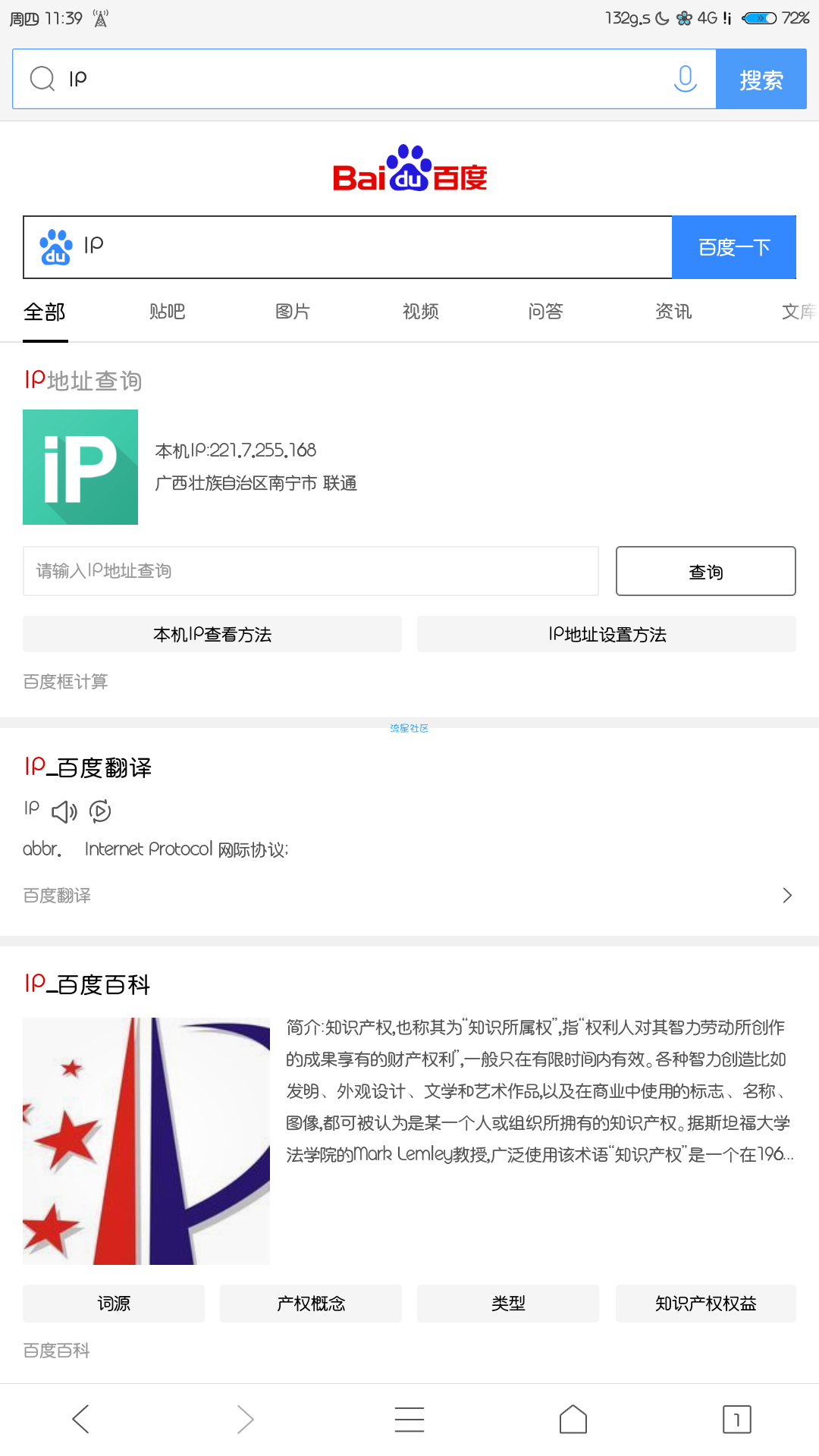This screenshot has height=1456, width=819.
Task: Tap the repeat-pronunciation circular play icon
Action: pos(100,811)
